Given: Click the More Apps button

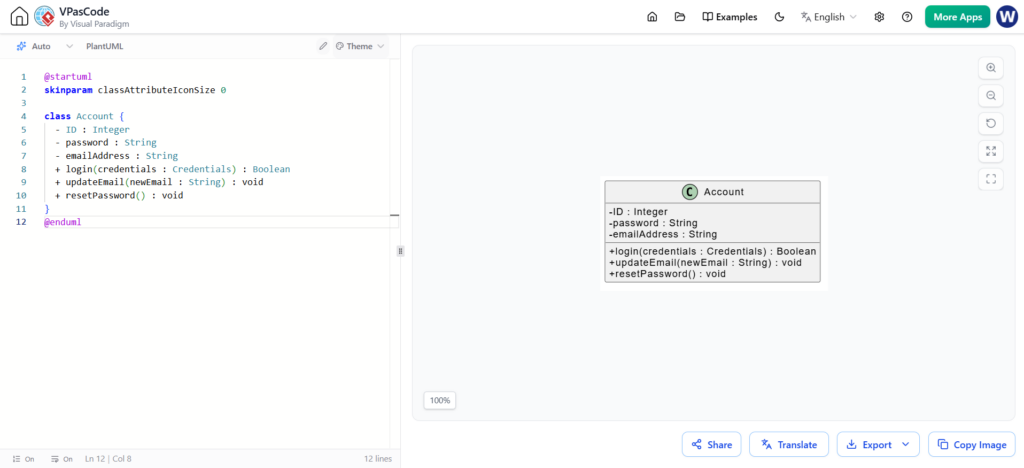Looking at the screenshot, I should click(957, 17).
